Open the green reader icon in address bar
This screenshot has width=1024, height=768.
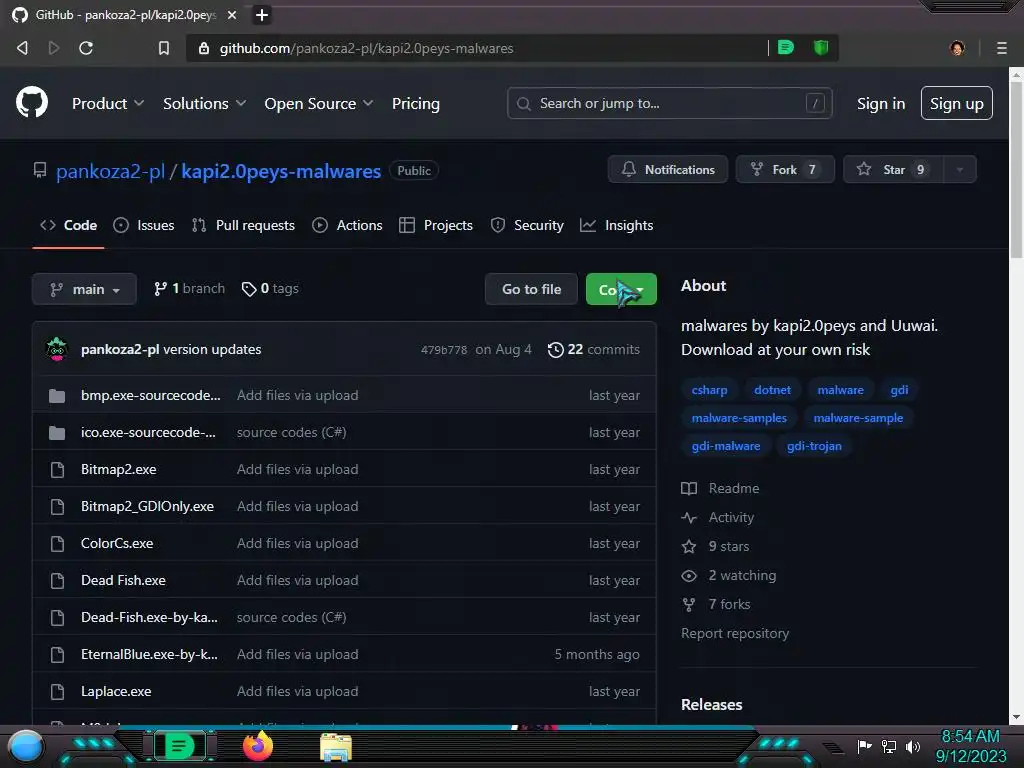coord(786,47)
